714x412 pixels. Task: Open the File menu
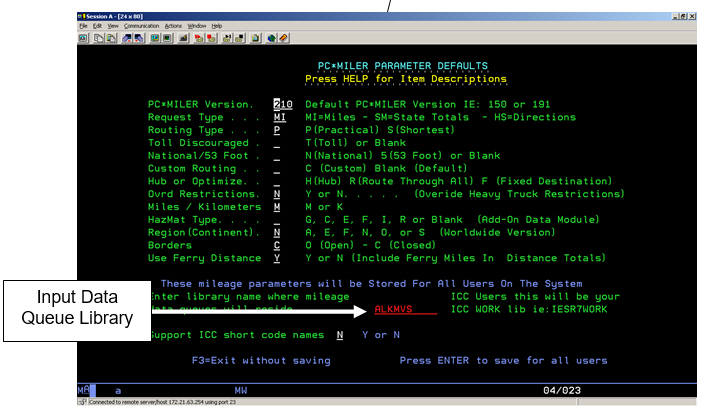[83, 26]
